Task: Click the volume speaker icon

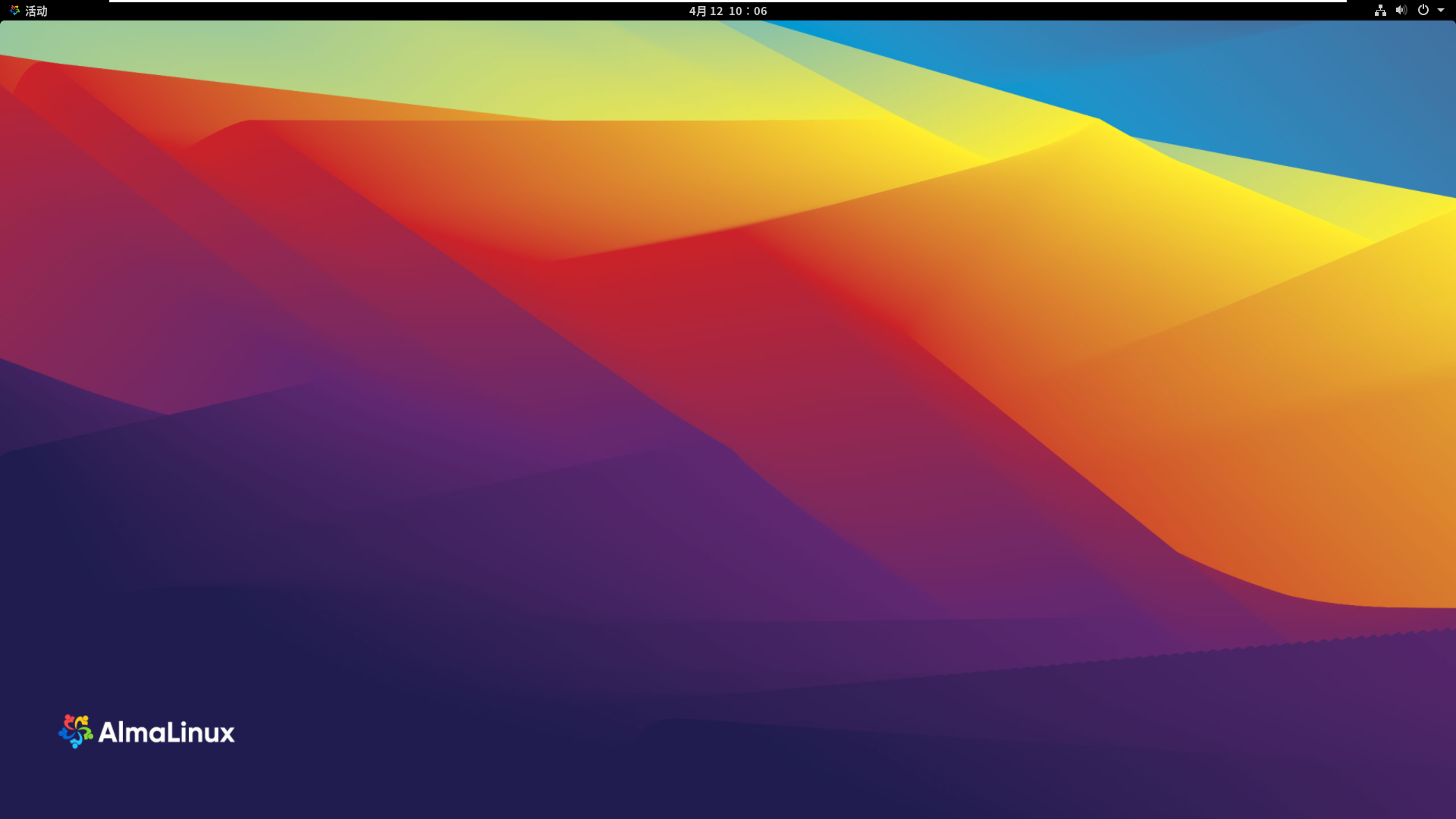Action: coord(1401,11)
